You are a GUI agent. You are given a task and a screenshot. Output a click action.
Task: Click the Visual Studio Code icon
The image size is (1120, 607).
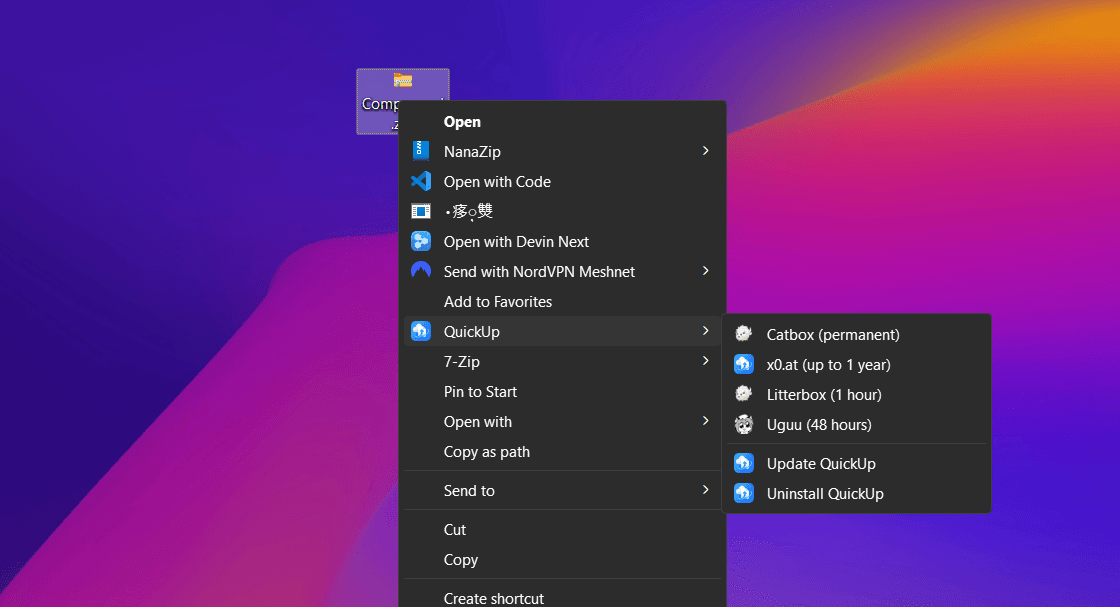[421, 181]
